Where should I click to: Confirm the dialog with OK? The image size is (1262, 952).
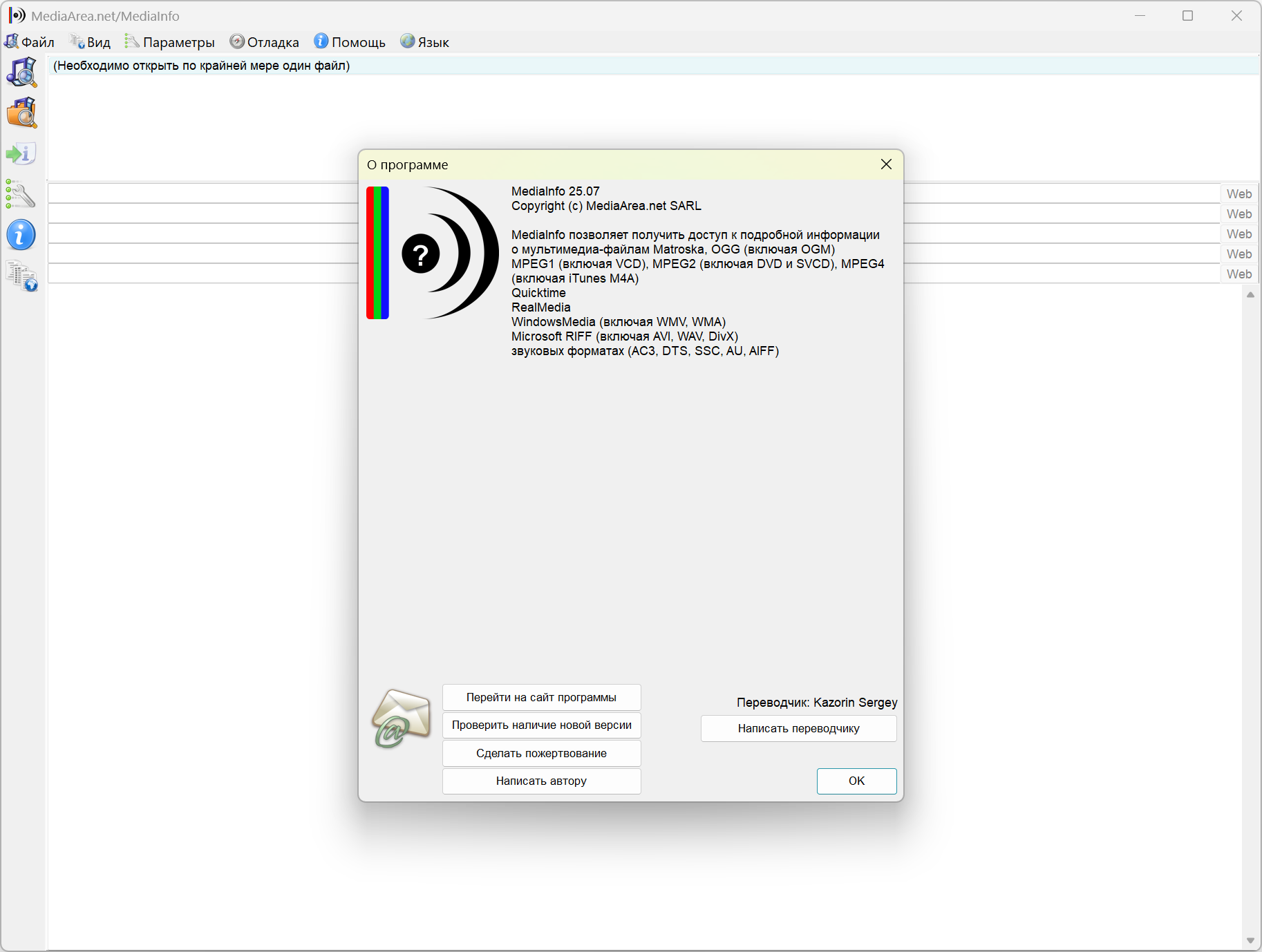(x=856, y=781)
